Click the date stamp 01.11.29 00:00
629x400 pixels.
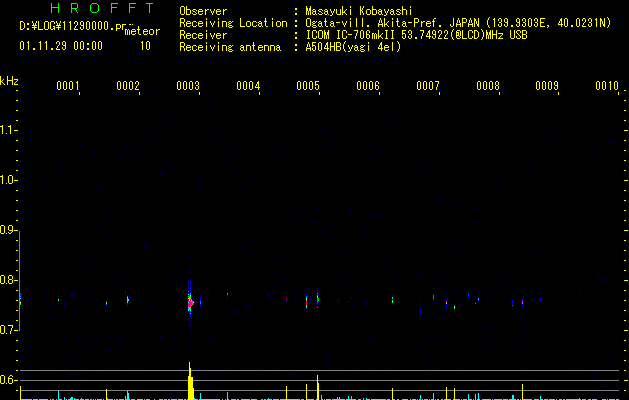coord(61,46)
